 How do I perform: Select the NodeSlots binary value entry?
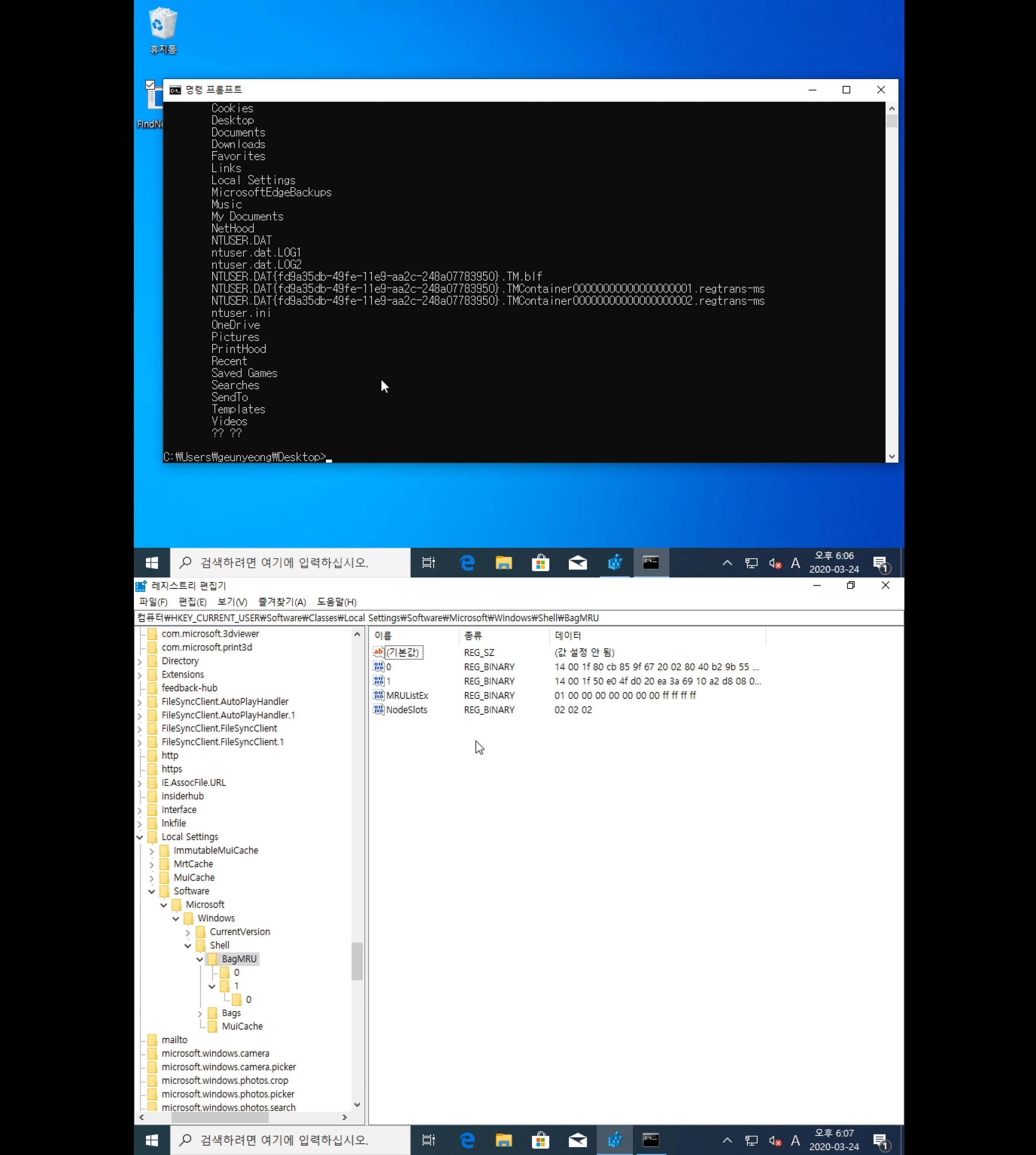click(x=406, y=710)
